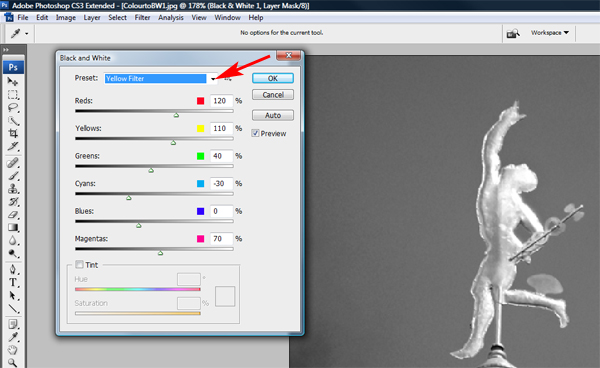The width and height of the screenshot is (600, 368).
Task: Uncheck the Preview checkbox
Action: click(255, 133)
